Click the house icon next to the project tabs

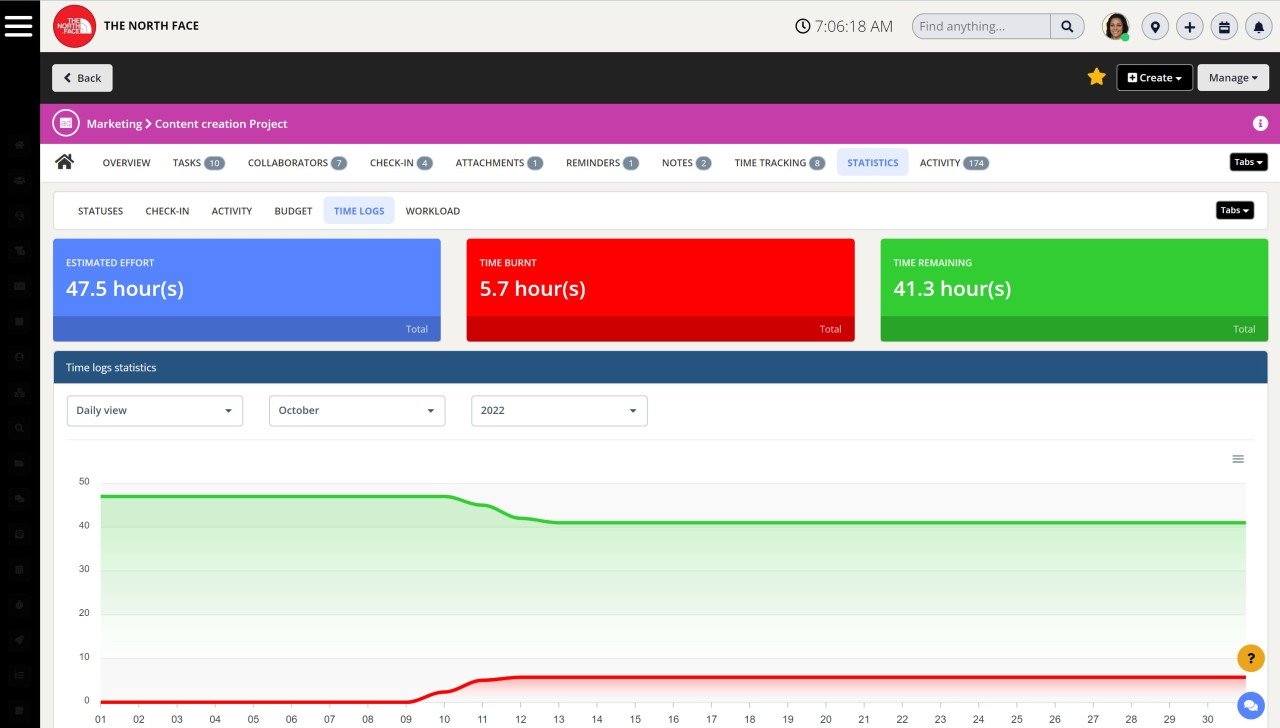pos(64,161)
